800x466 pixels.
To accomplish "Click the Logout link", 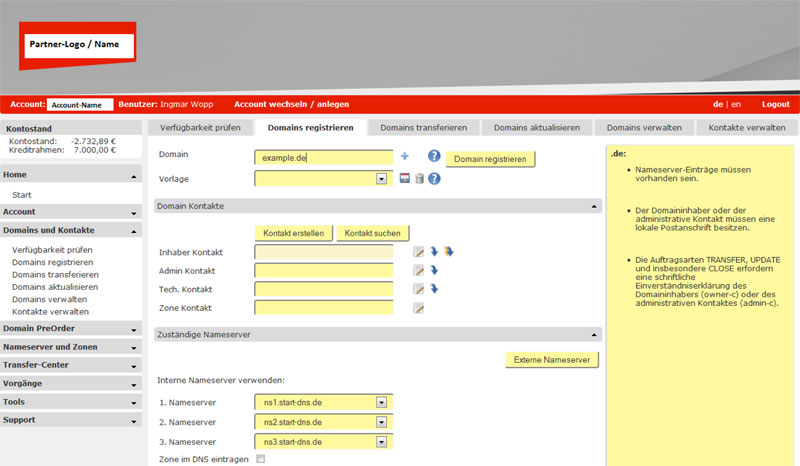I will point(775,104).
